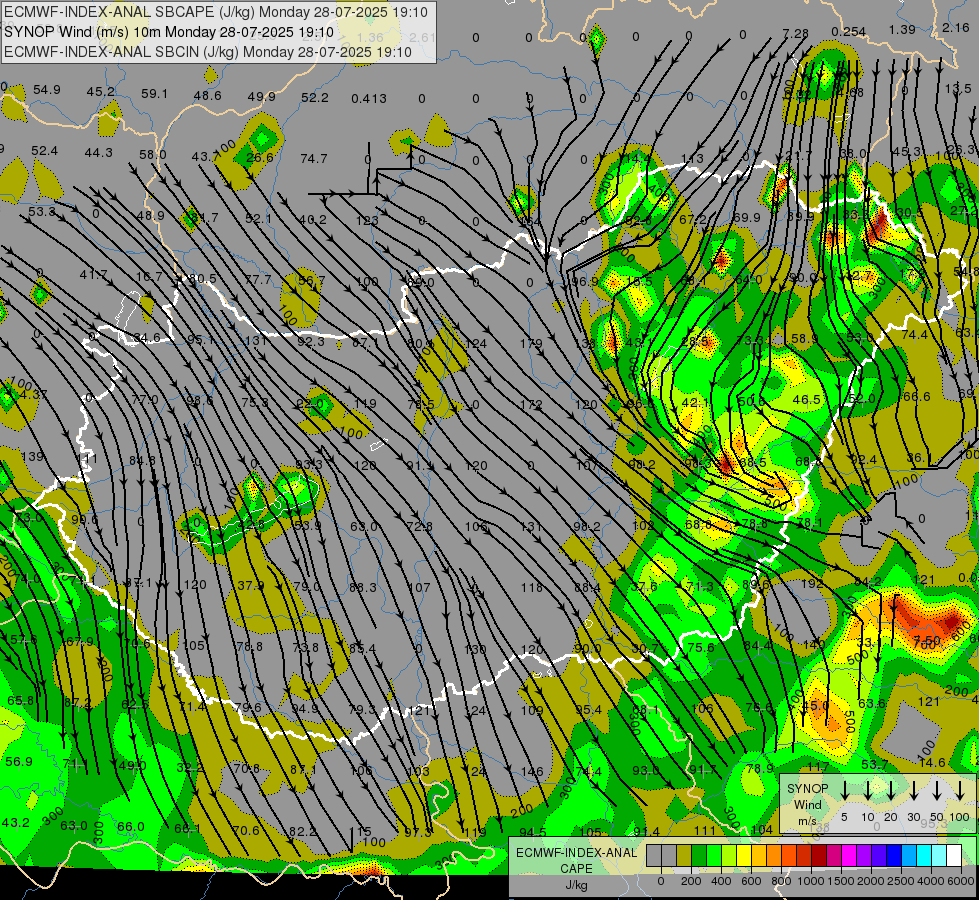
Task: Click the 1000 tick label on color scale
Action: (811, 881)
